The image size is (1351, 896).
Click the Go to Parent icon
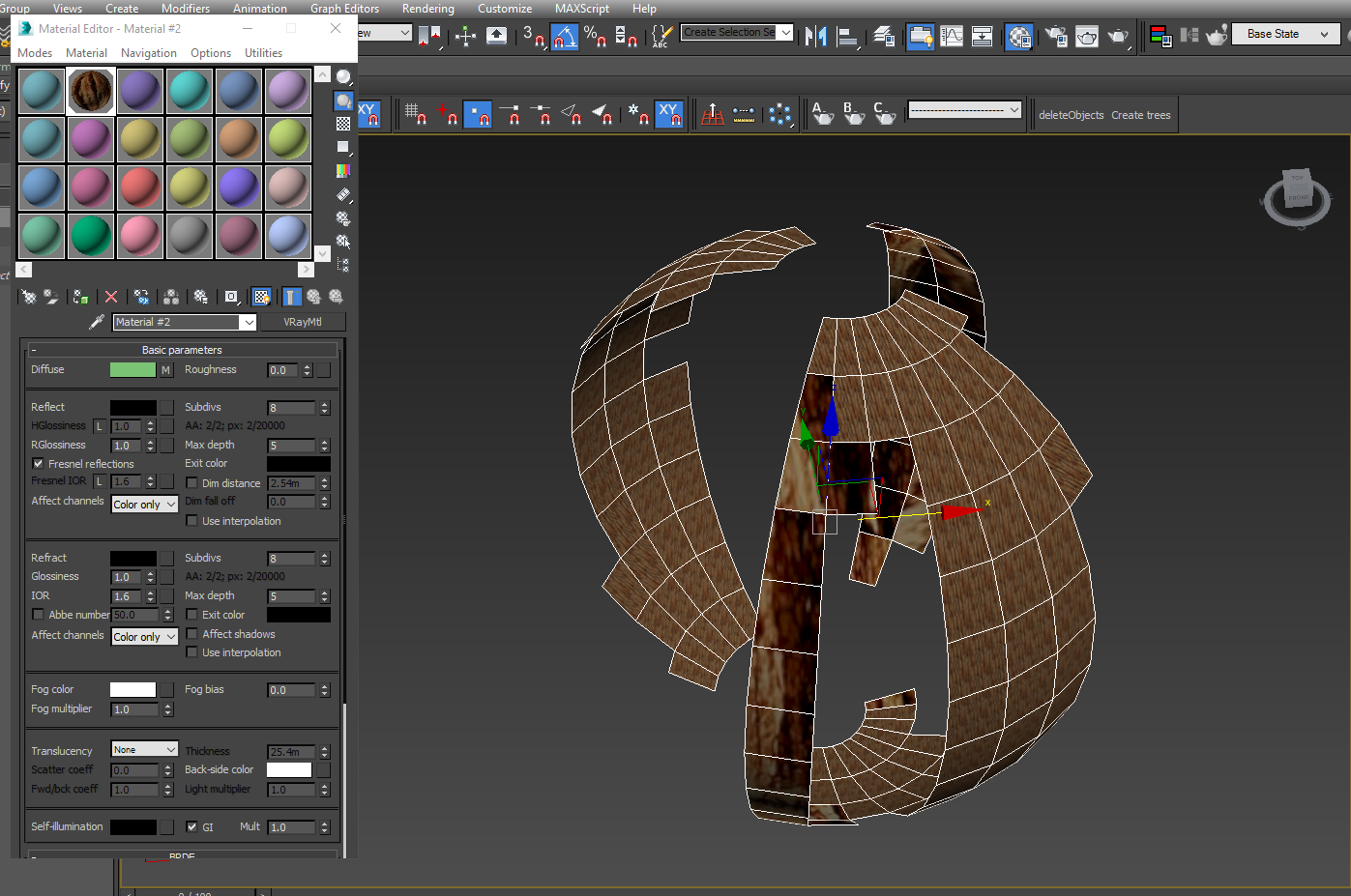(313, 296)
